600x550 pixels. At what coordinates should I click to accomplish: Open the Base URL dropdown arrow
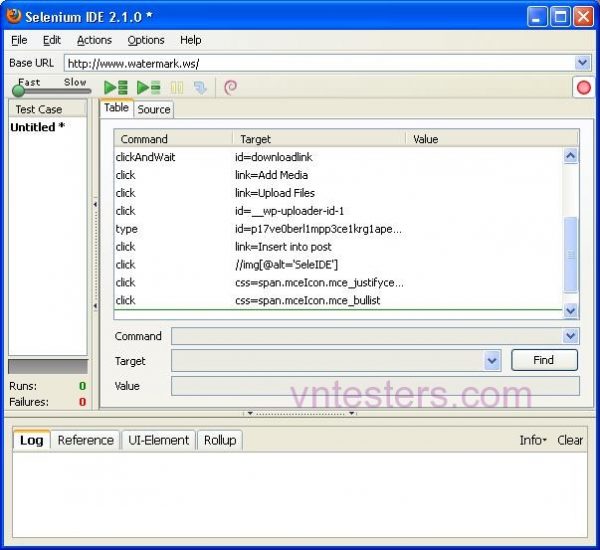(582, 63)
